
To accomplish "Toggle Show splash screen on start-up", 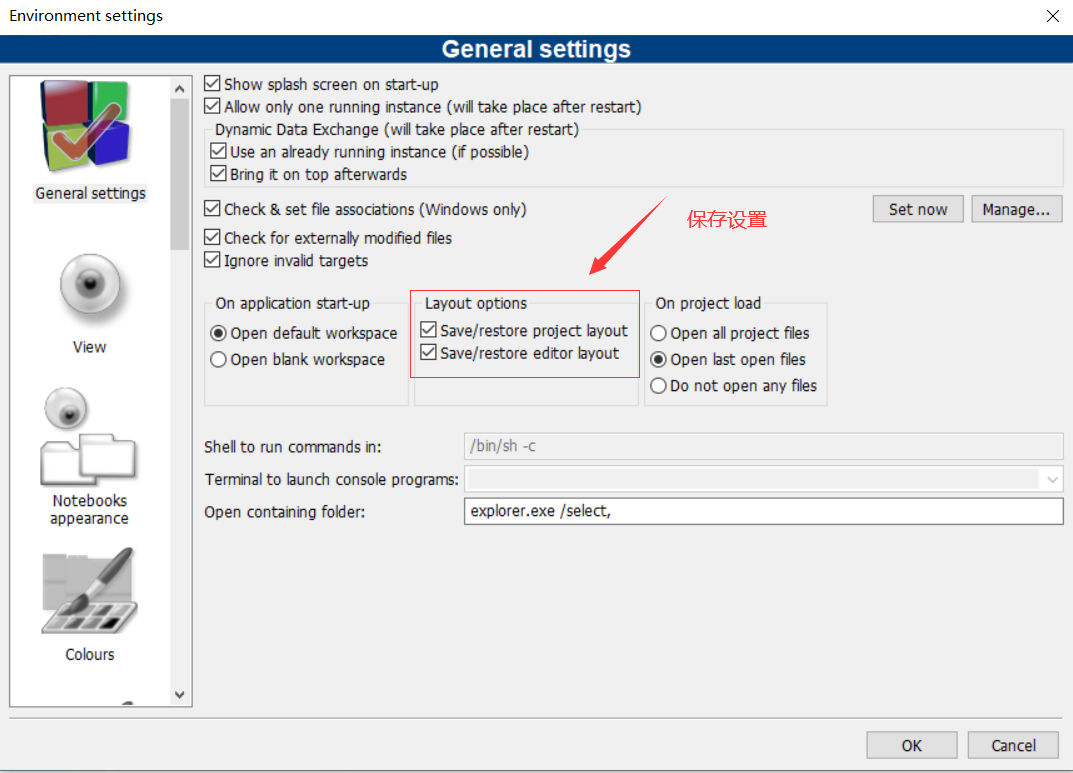I will [212, 83].
